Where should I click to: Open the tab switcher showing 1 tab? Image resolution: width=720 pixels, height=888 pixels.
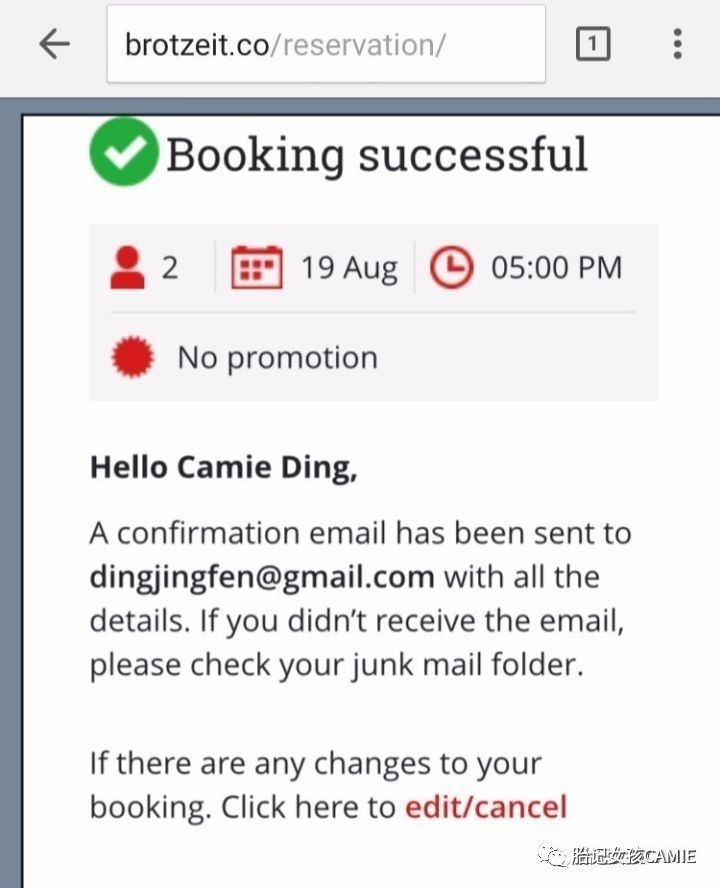pyautogui.click(x=593, y=44)
